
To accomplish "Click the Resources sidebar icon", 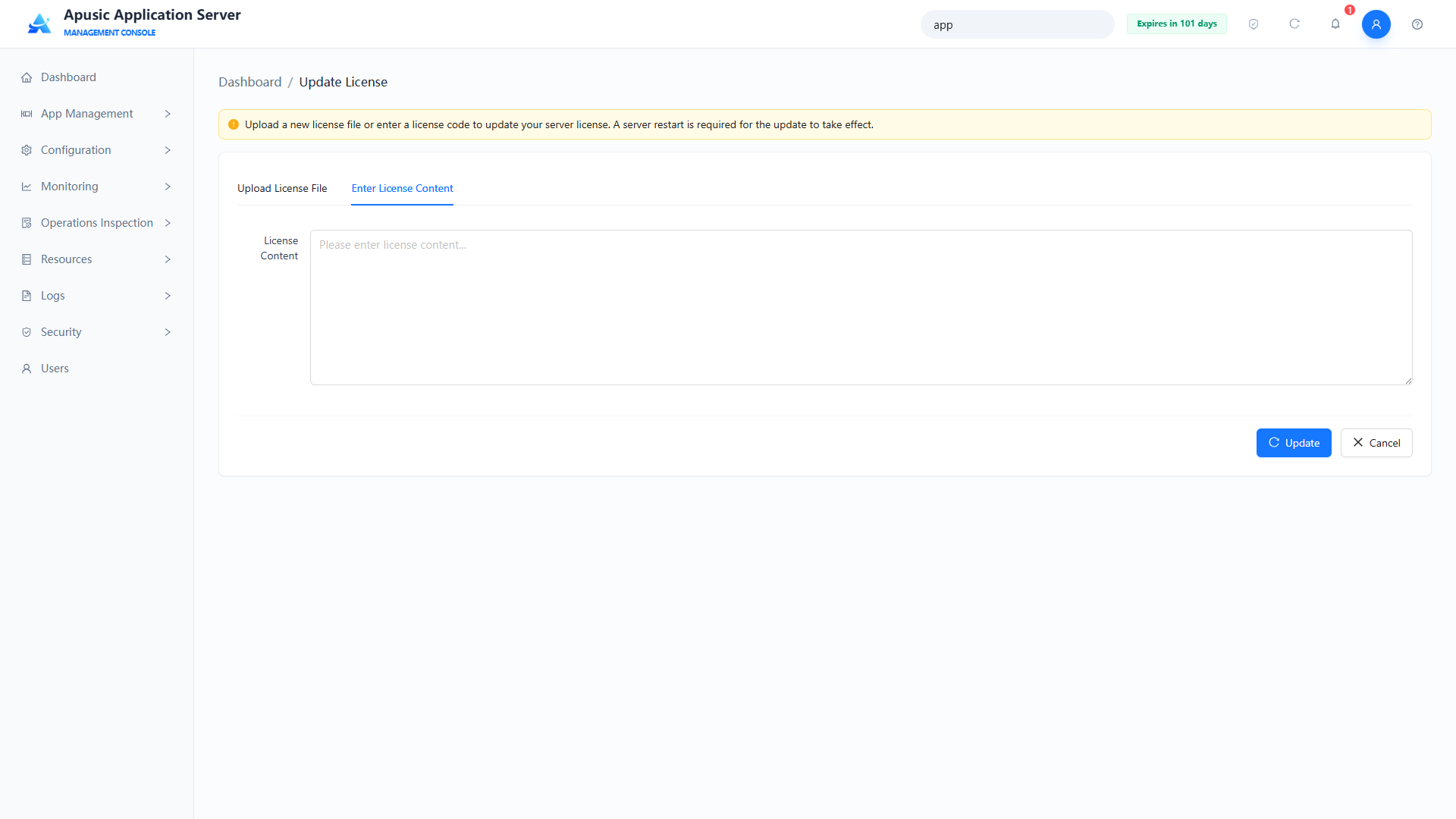I will [27, 259].
